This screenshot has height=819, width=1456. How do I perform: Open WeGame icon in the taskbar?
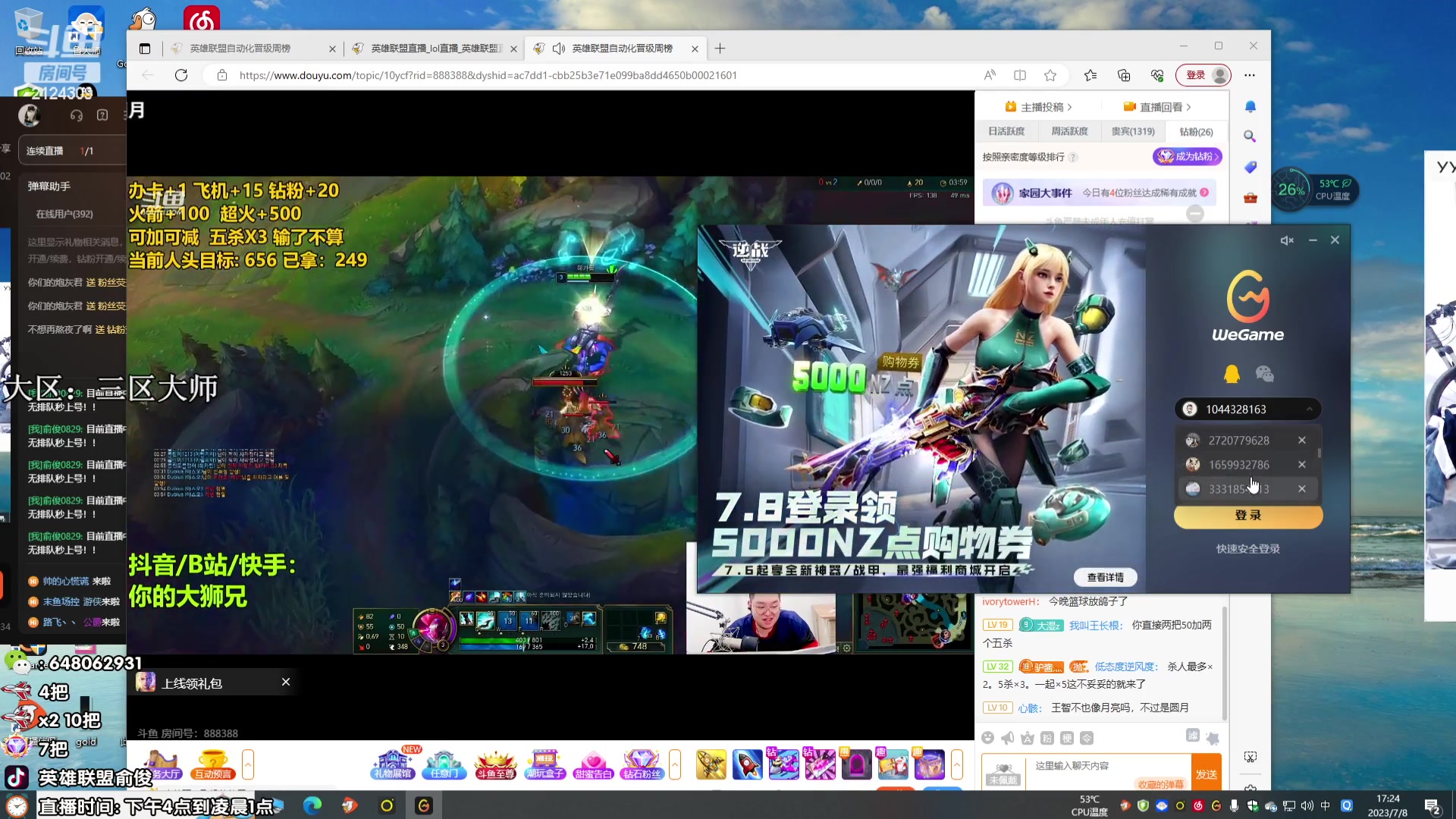pos(424,805)
